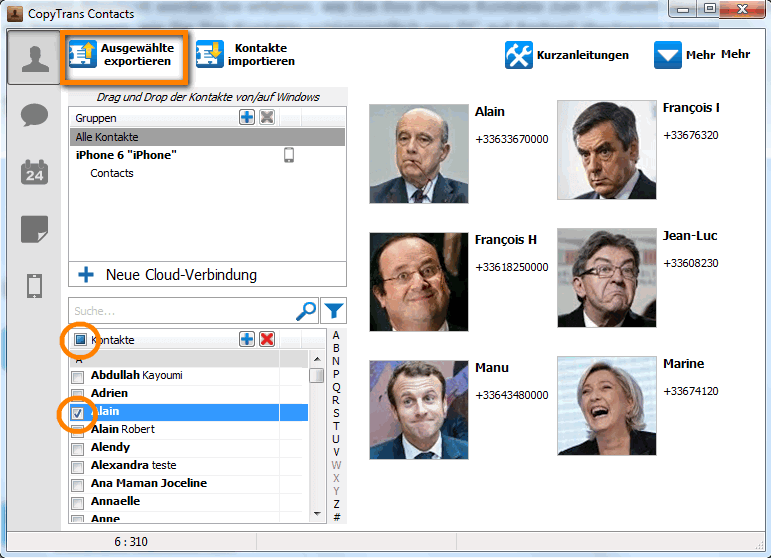This screenshot has width=771, height=558.
Task: Jump to letter S in index
Action: point(336,413)
